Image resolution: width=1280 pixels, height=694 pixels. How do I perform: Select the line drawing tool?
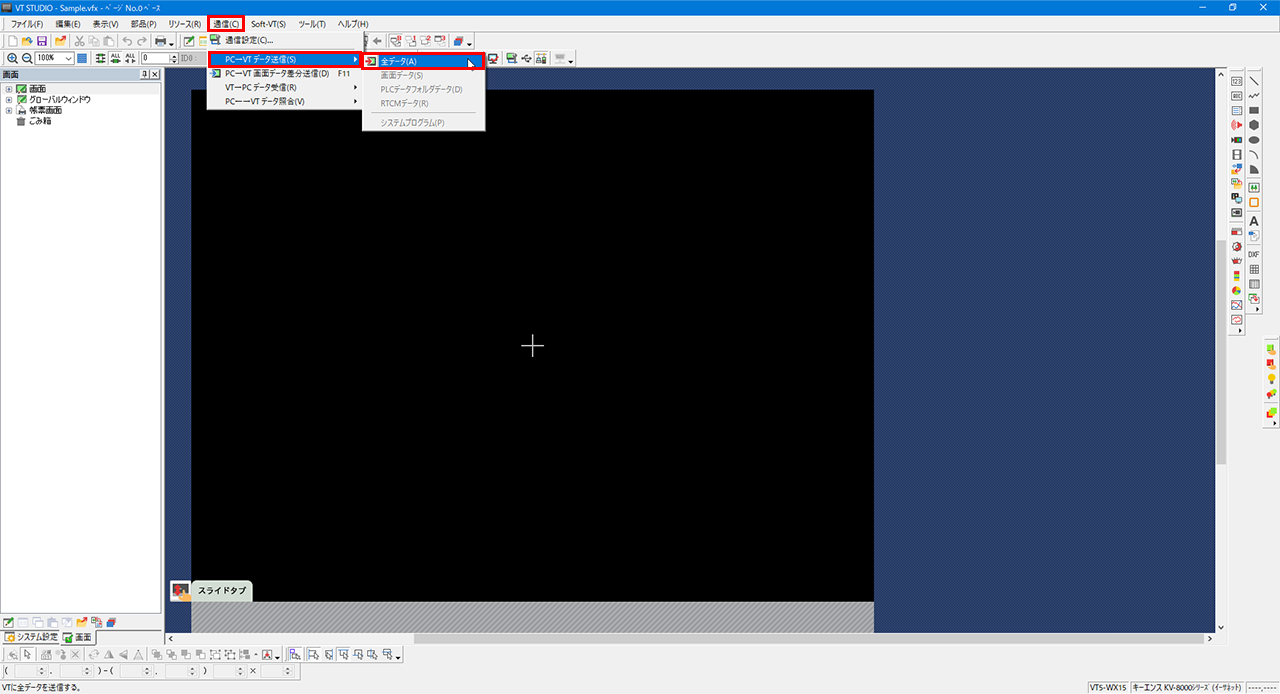[1253, 80]
